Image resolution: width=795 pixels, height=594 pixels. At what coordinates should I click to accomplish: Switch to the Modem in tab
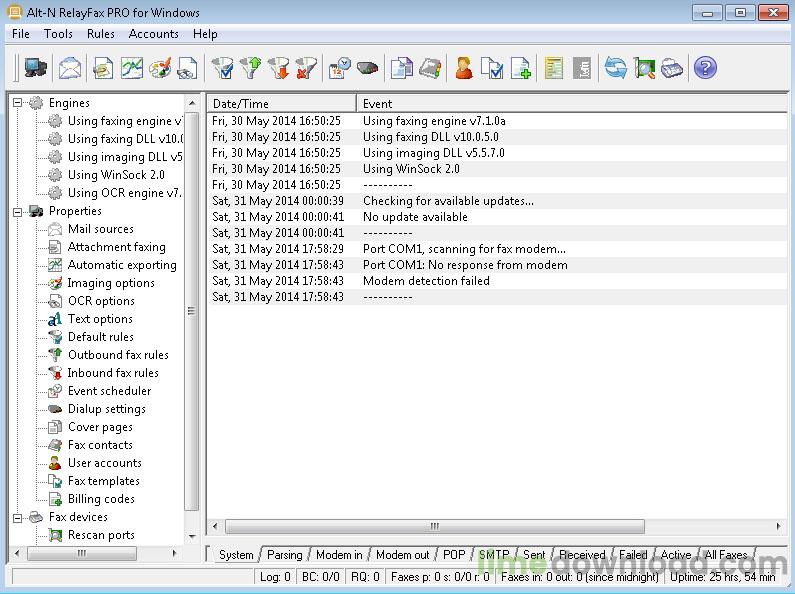(339, 555)
